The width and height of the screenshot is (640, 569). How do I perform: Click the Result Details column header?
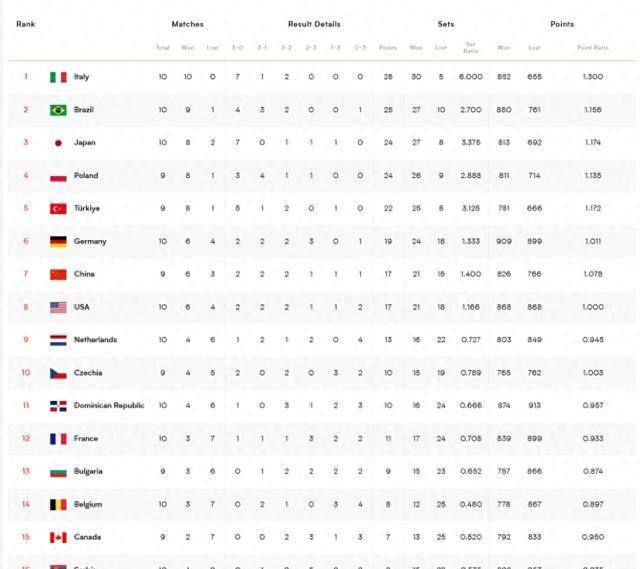pyautogui.click(x=314, y=24)
